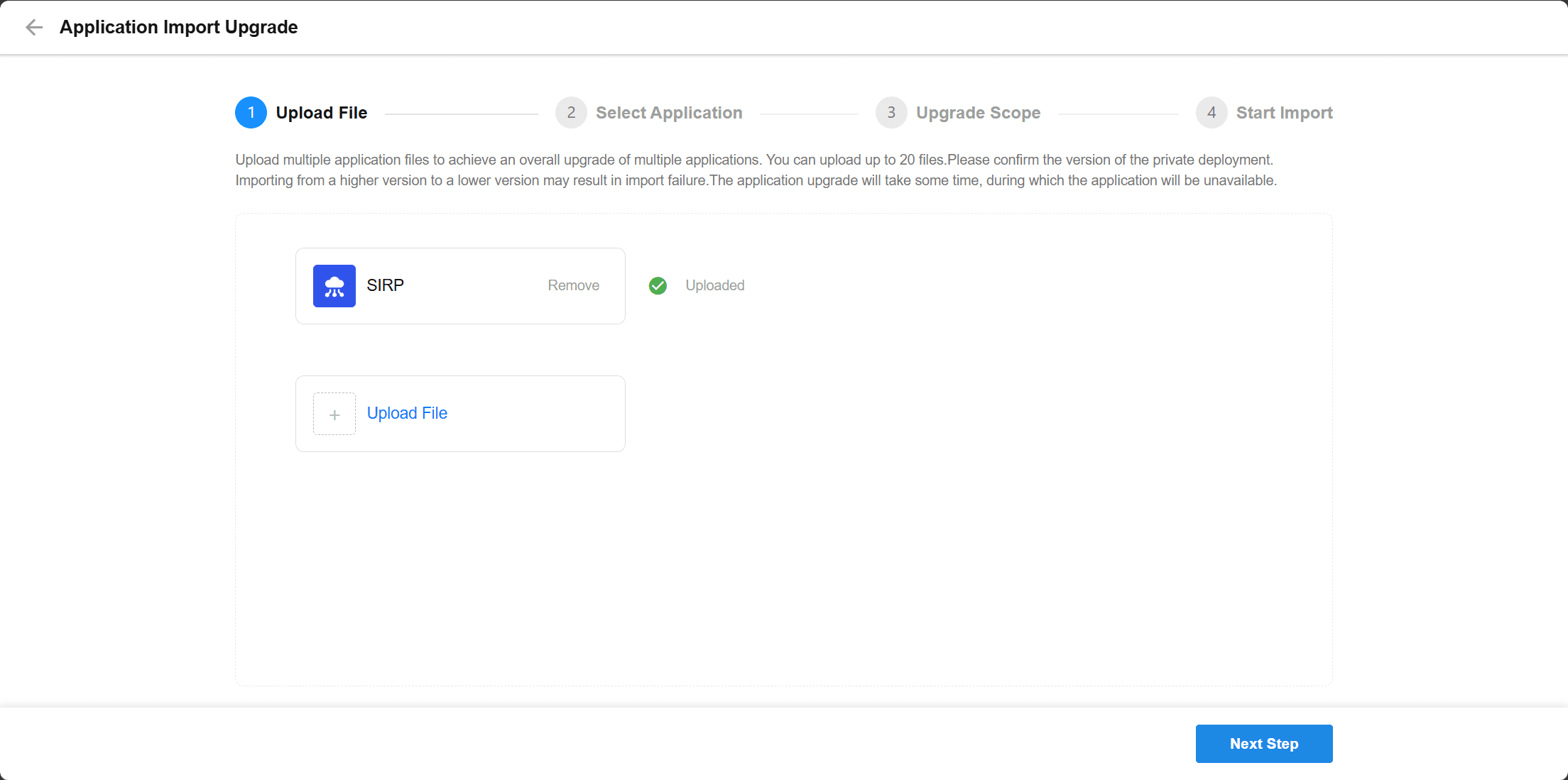
Task: Click the Upload File link
Action: coord(407,414)
